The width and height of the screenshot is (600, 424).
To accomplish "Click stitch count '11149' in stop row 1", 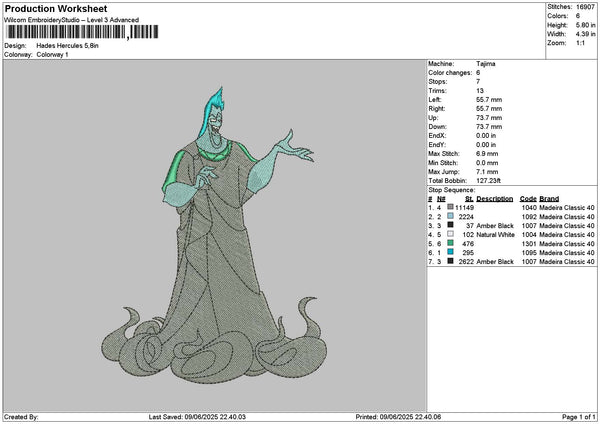I will 464,208.
